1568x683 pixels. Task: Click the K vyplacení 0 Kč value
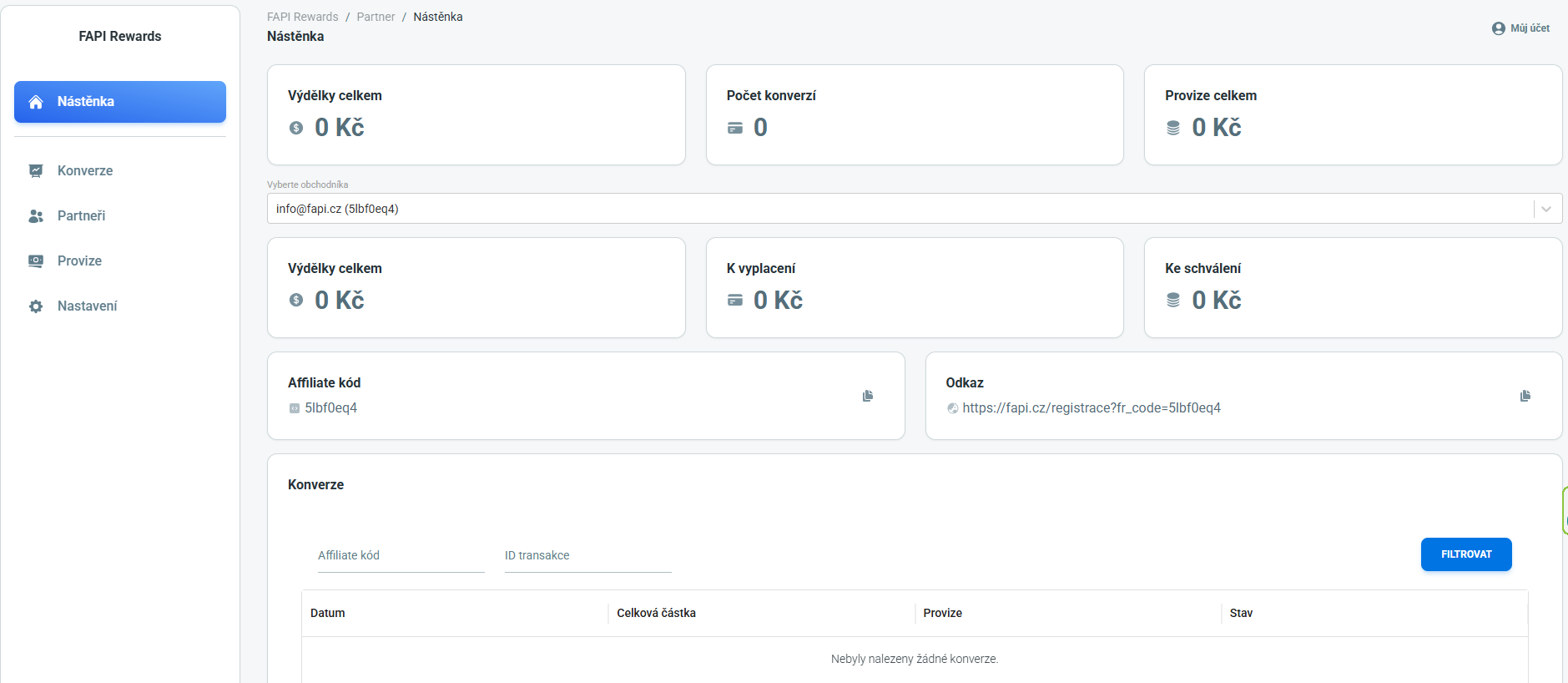coord(778,301)
